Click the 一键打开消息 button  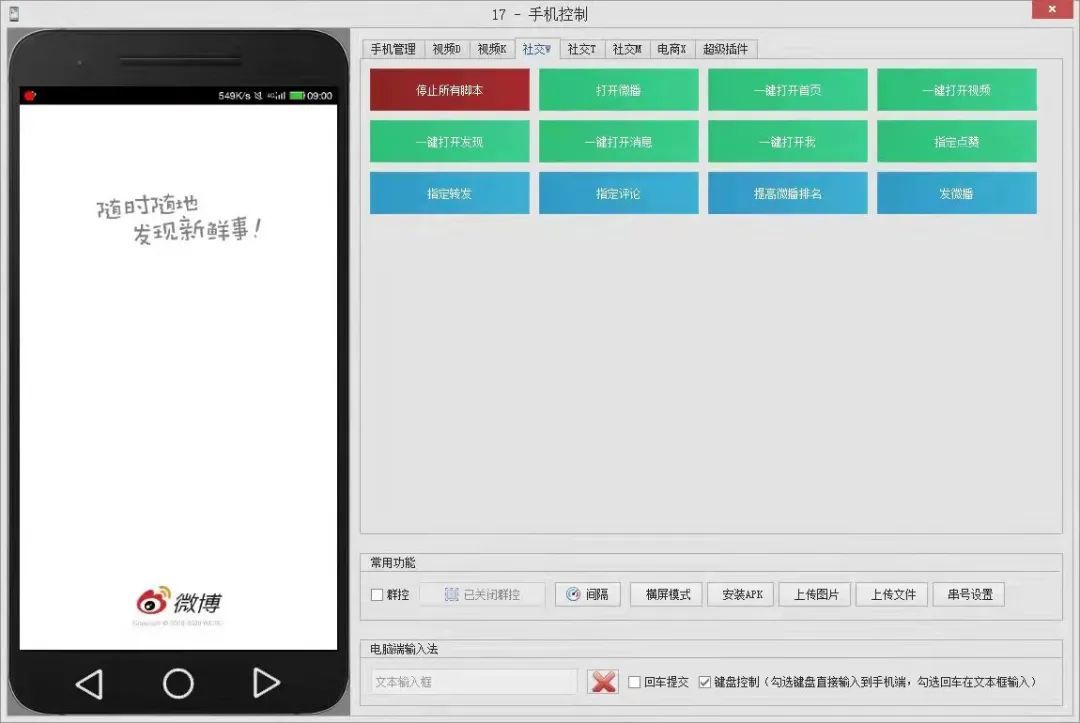point(619,142)
